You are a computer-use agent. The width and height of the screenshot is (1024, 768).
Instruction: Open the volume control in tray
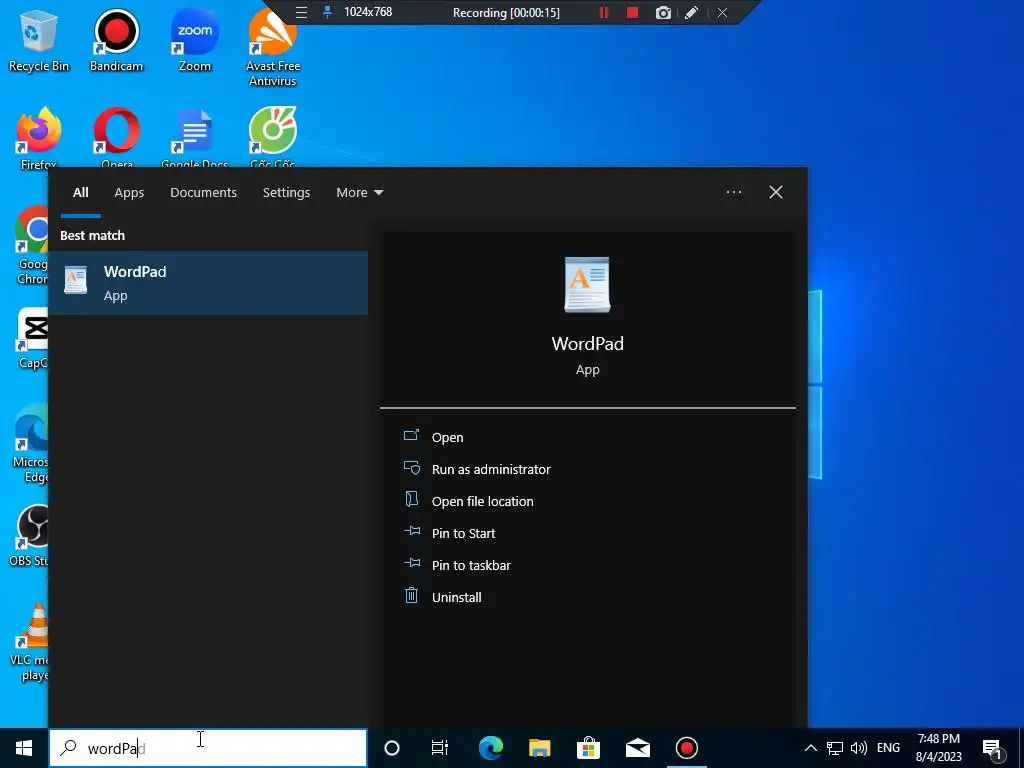859,748
